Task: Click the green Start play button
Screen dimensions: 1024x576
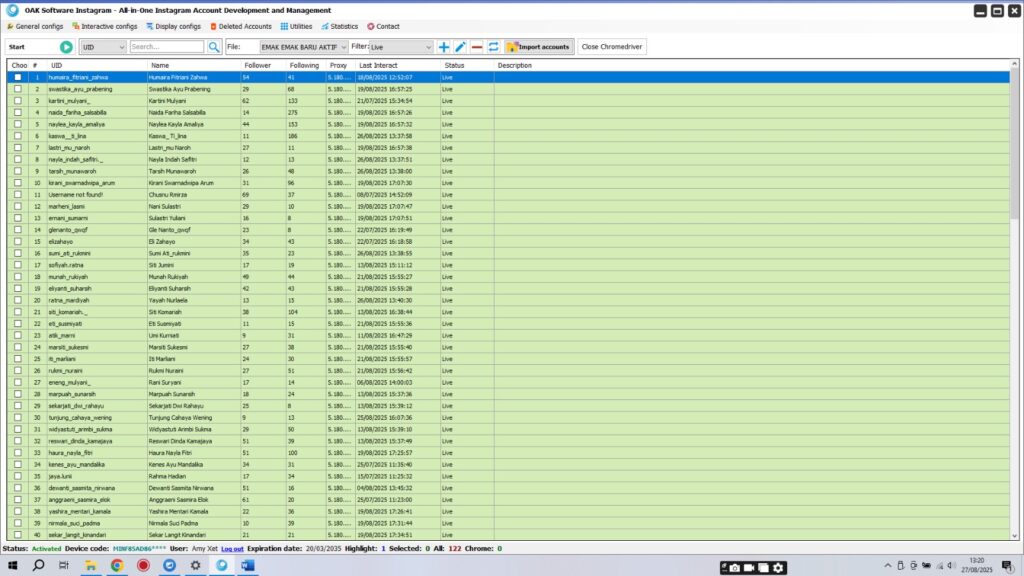Action: point(66,47)
